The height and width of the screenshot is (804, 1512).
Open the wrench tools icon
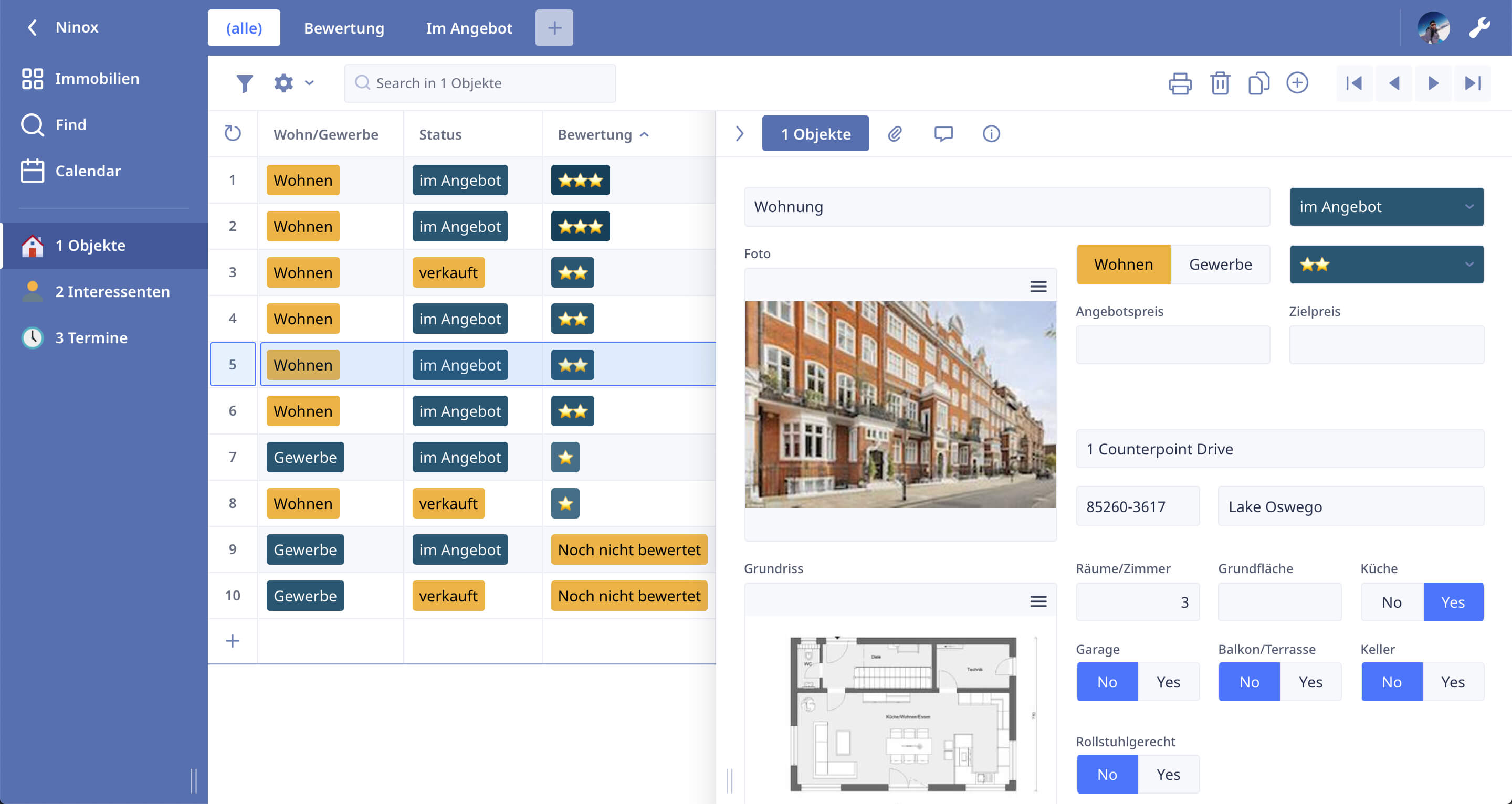point(1479,28)
